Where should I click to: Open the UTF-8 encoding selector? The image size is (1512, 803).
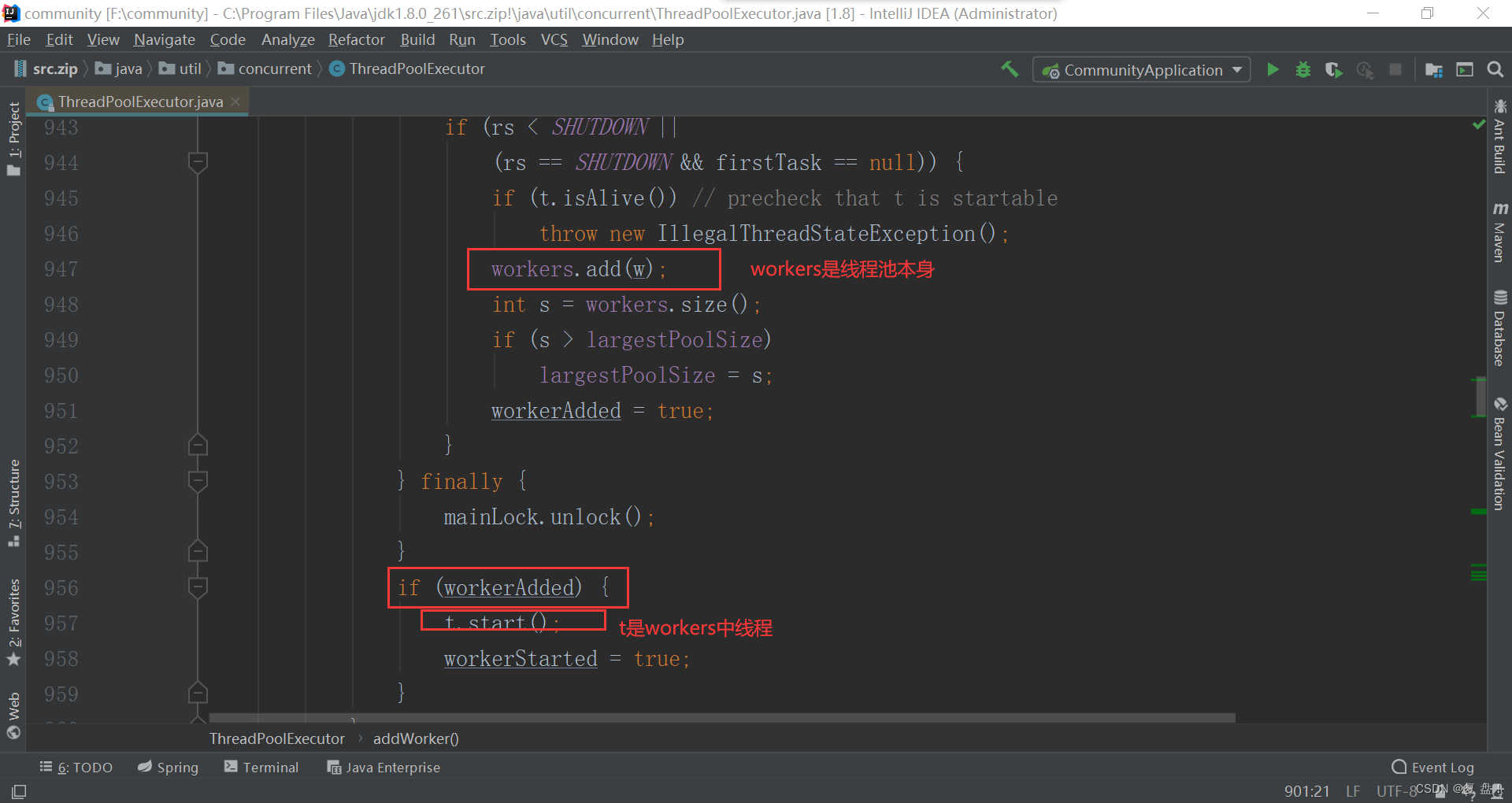(1396, 791)
